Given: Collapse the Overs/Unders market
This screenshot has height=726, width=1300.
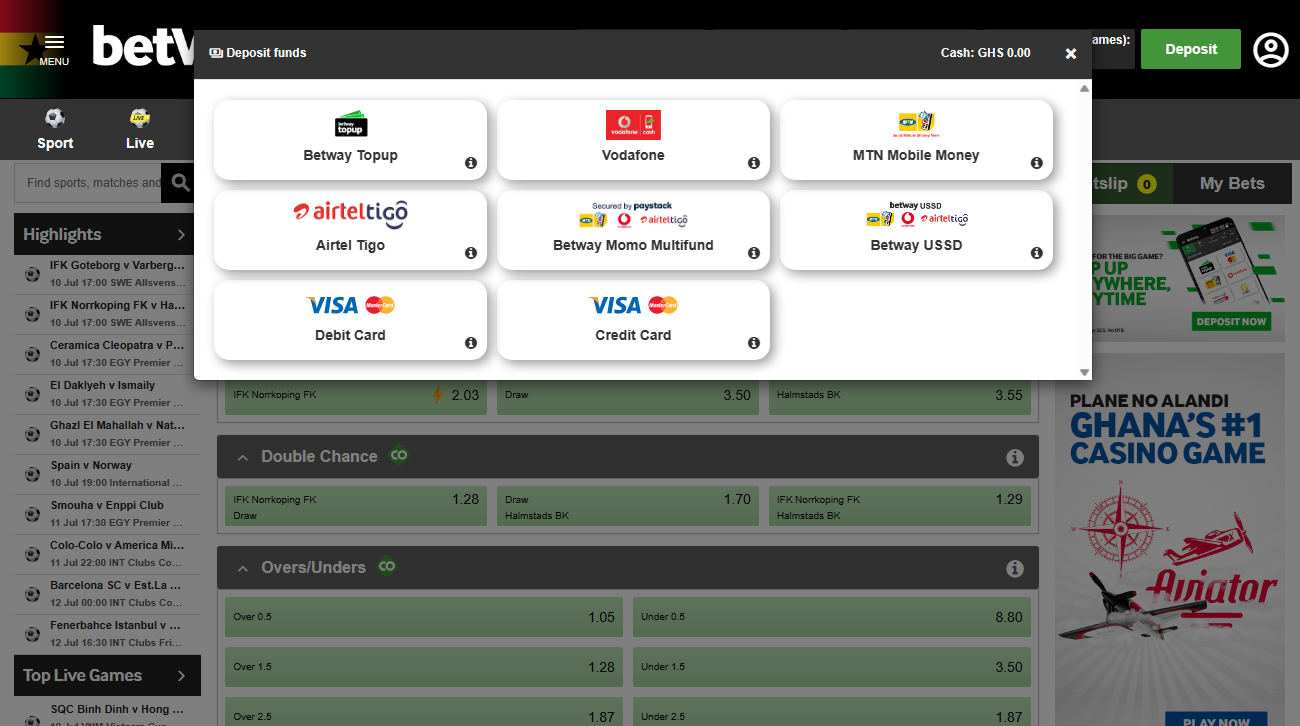Looking at the screenshot, I should point(242,568).
